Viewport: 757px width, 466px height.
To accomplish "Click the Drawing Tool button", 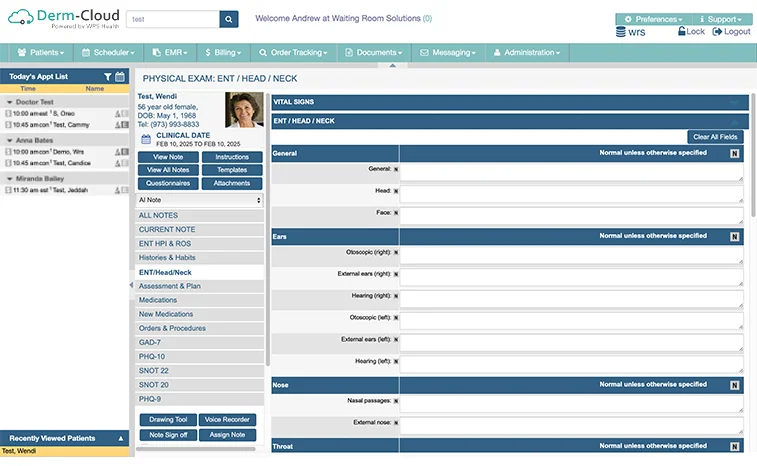I will pos(168,420).
